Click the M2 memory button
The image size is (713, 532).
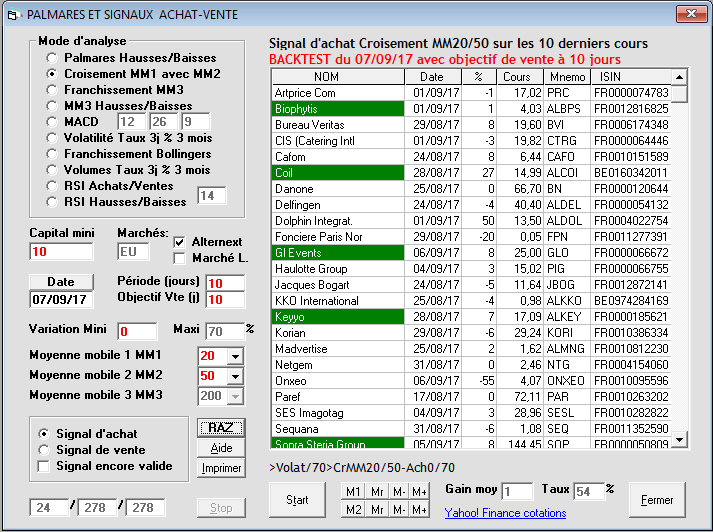353,510
